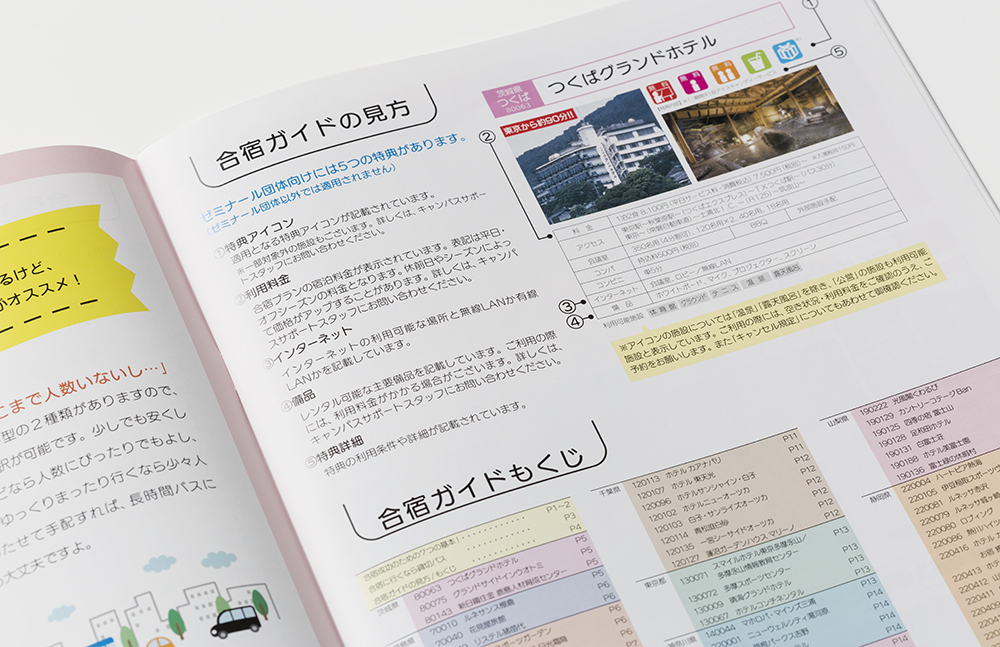
Task: Click index entry 120107 ホテル東天光
Action: pos(676,485)
